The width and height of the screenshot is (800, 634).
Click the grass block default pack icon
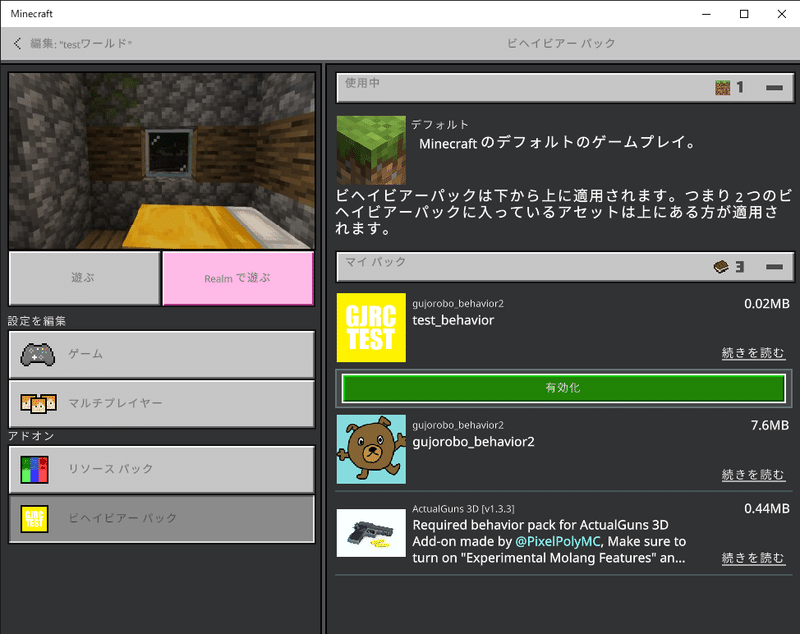pos(371,150)
